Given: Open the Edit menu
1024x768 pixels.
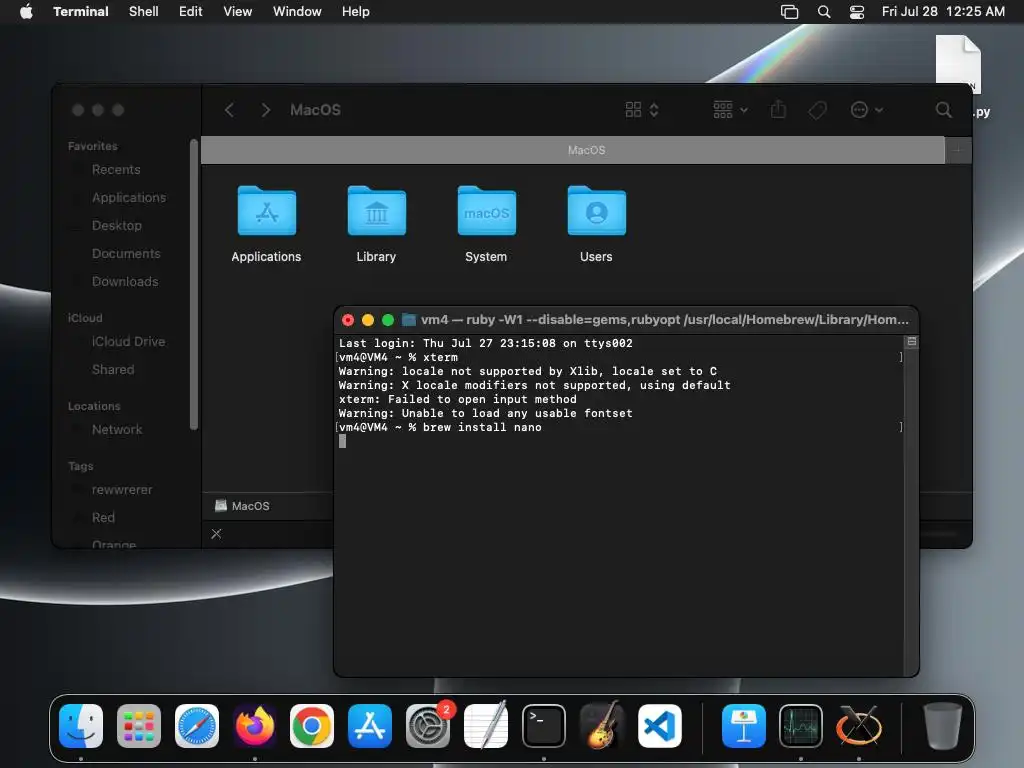Looking at the screenshot, I should (191, 12).
